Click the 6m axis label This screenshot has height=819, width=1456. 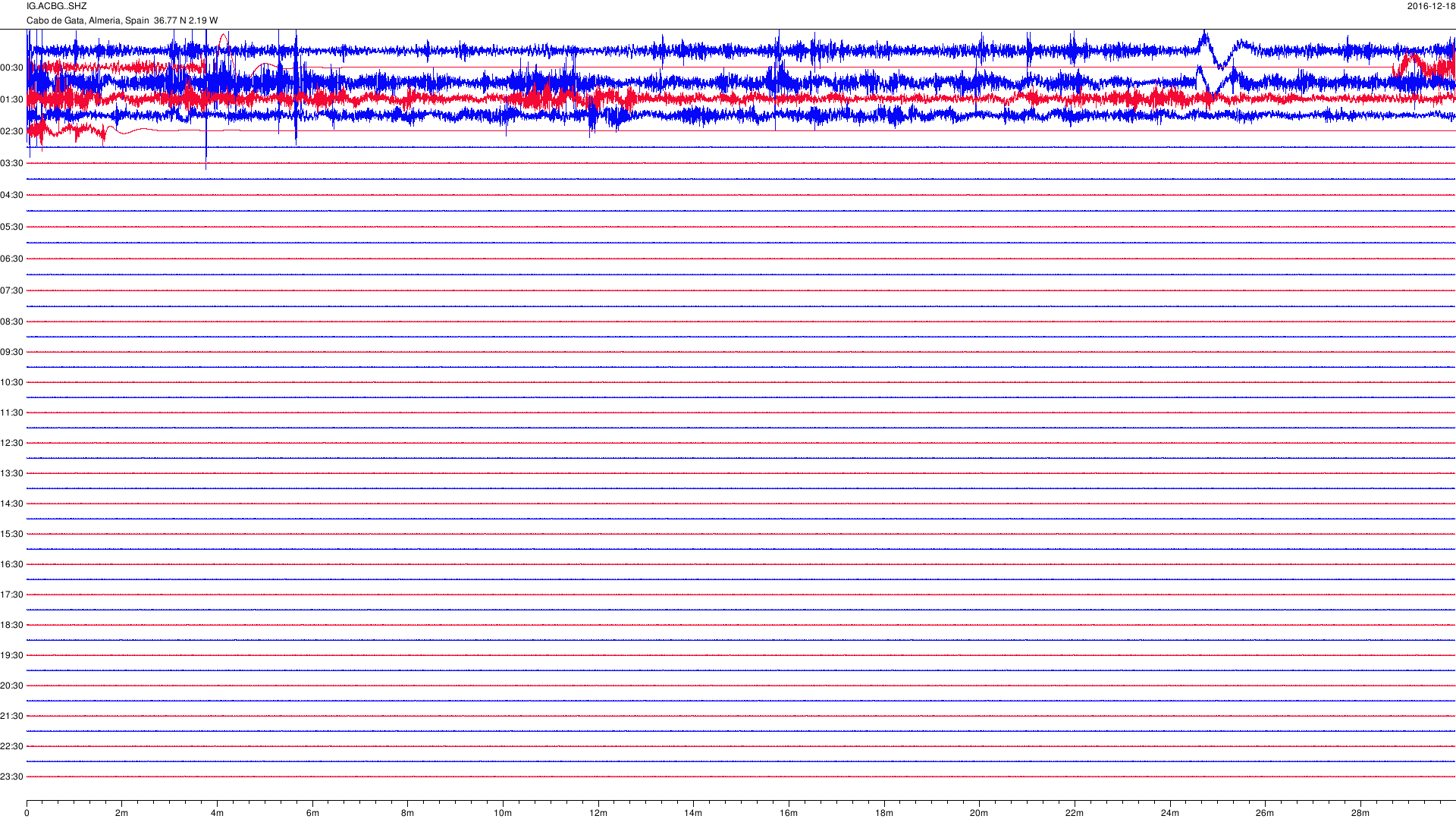(x=312, y=813)
